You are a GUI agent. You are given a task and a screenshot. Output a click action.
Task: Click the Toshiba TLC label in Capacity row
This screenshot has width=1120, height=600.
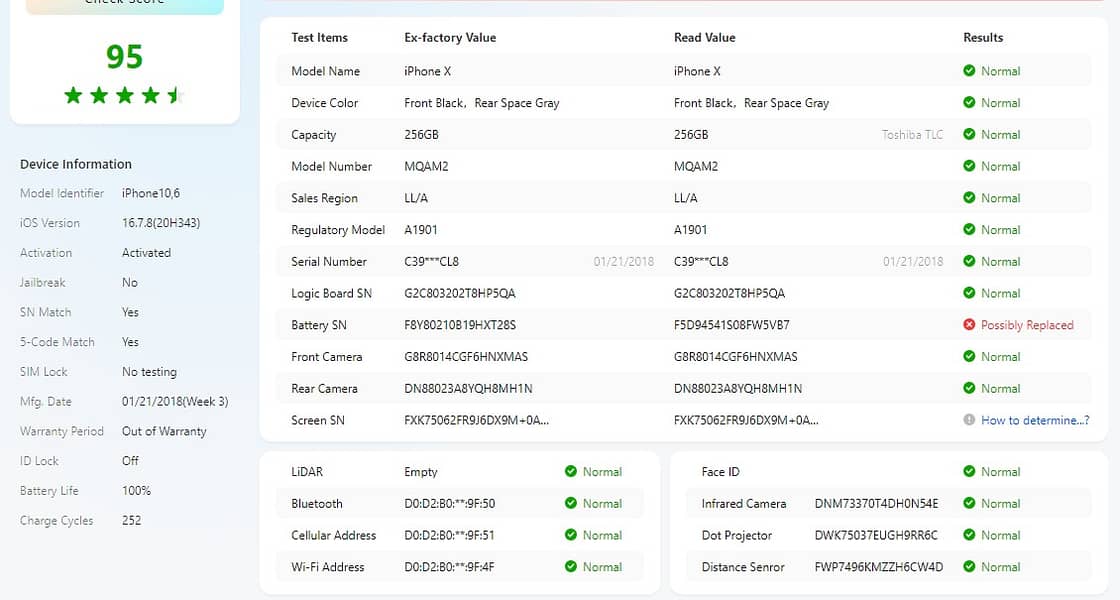point(912,134)
